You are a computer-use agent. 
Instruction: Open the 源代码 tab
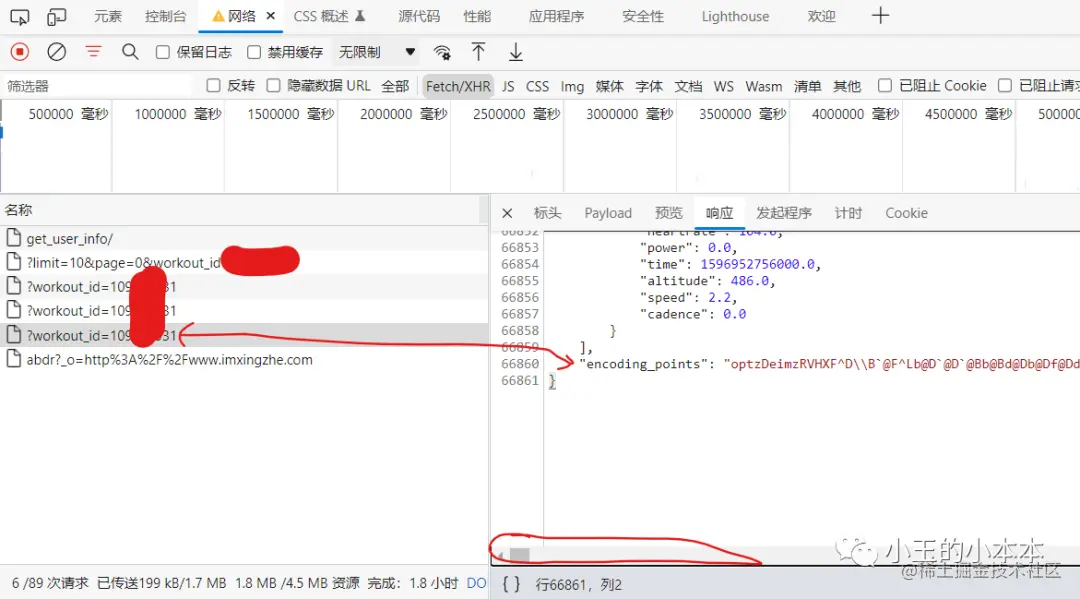419,17
